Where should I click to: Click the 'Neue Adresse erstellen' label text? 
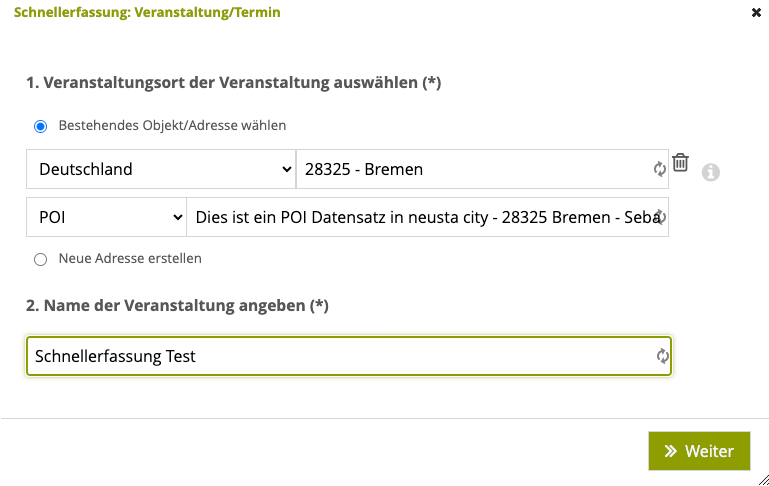click(130, 258)
